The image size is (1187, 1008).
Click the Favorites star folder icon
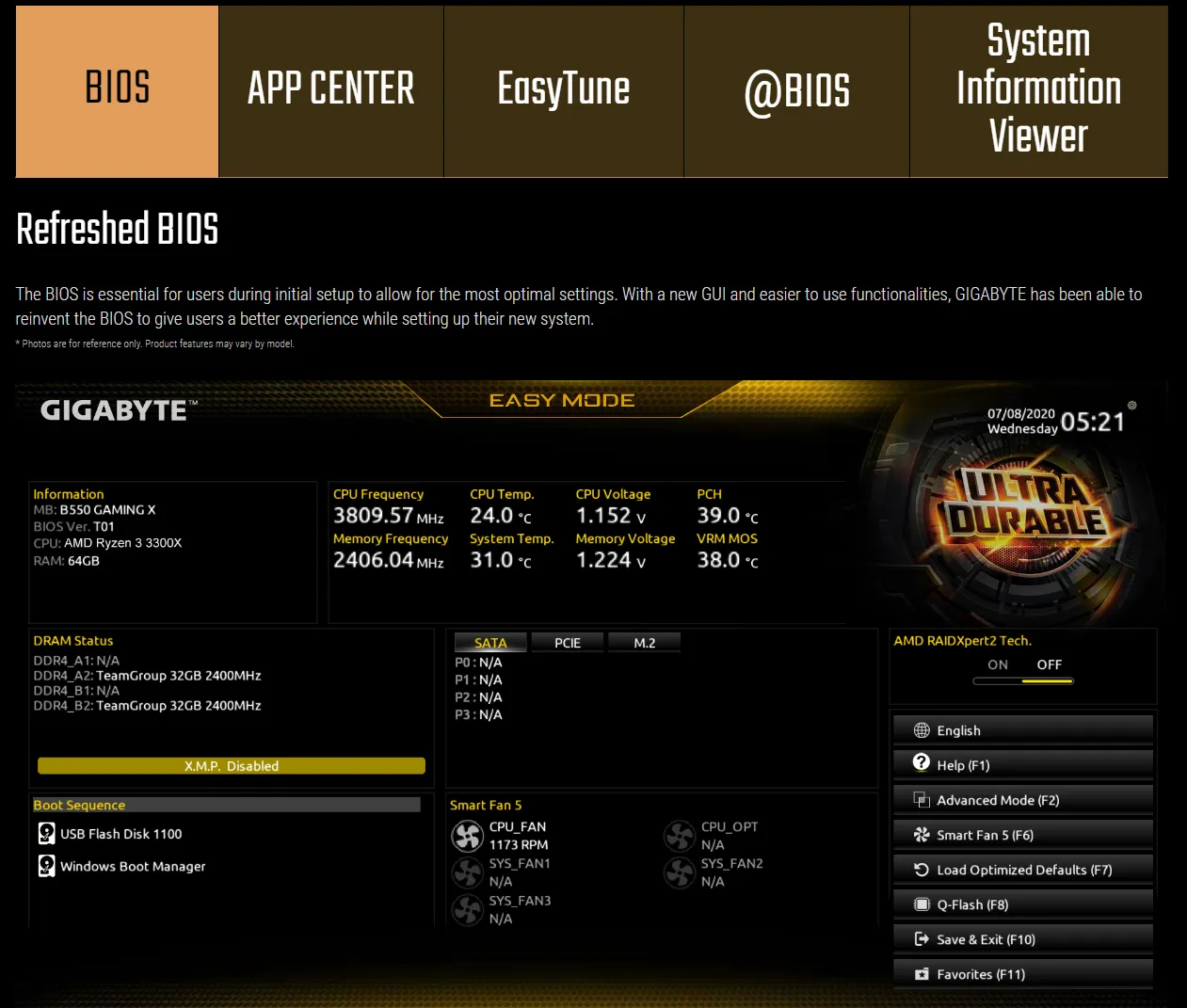(922, 974)
